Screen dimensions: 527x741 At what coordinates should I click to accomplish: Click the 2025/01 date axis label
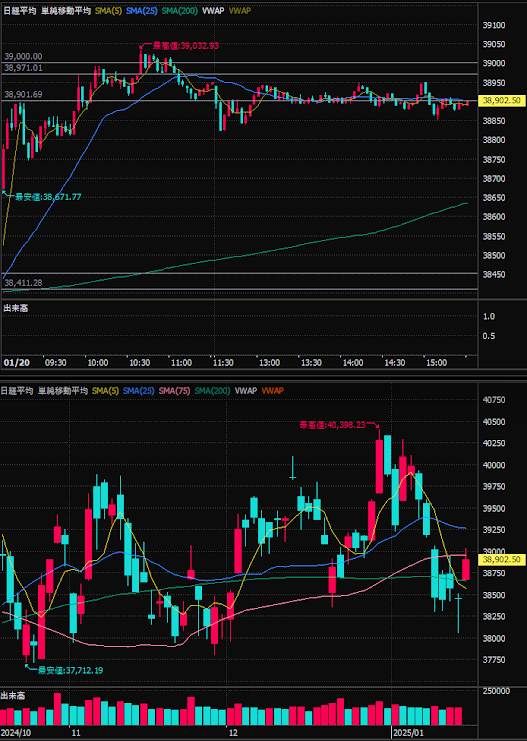click(x=408, y=733)
